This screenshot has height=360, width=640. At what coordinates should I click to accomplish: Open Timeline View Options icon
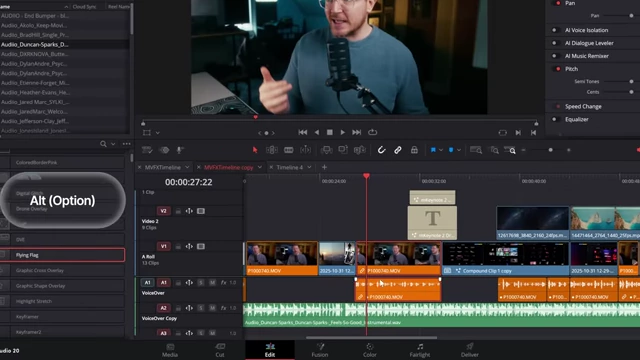click(147, 150)
